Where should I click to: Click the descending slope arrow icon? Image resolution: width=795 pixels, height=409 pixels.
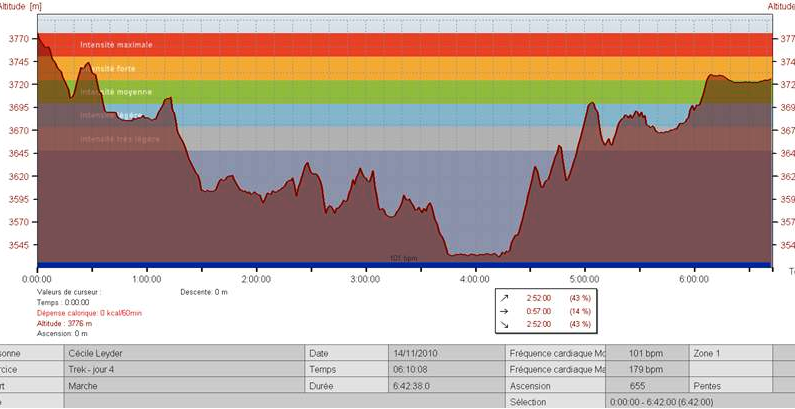coord(504,324)
